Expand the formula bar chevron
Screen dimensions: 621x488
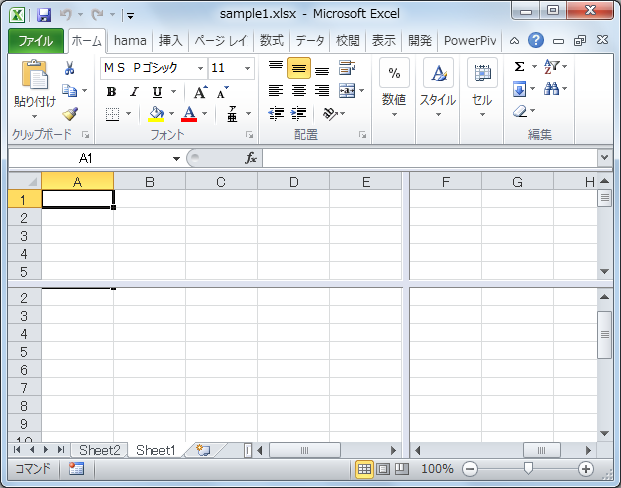(x=604, y=158)
